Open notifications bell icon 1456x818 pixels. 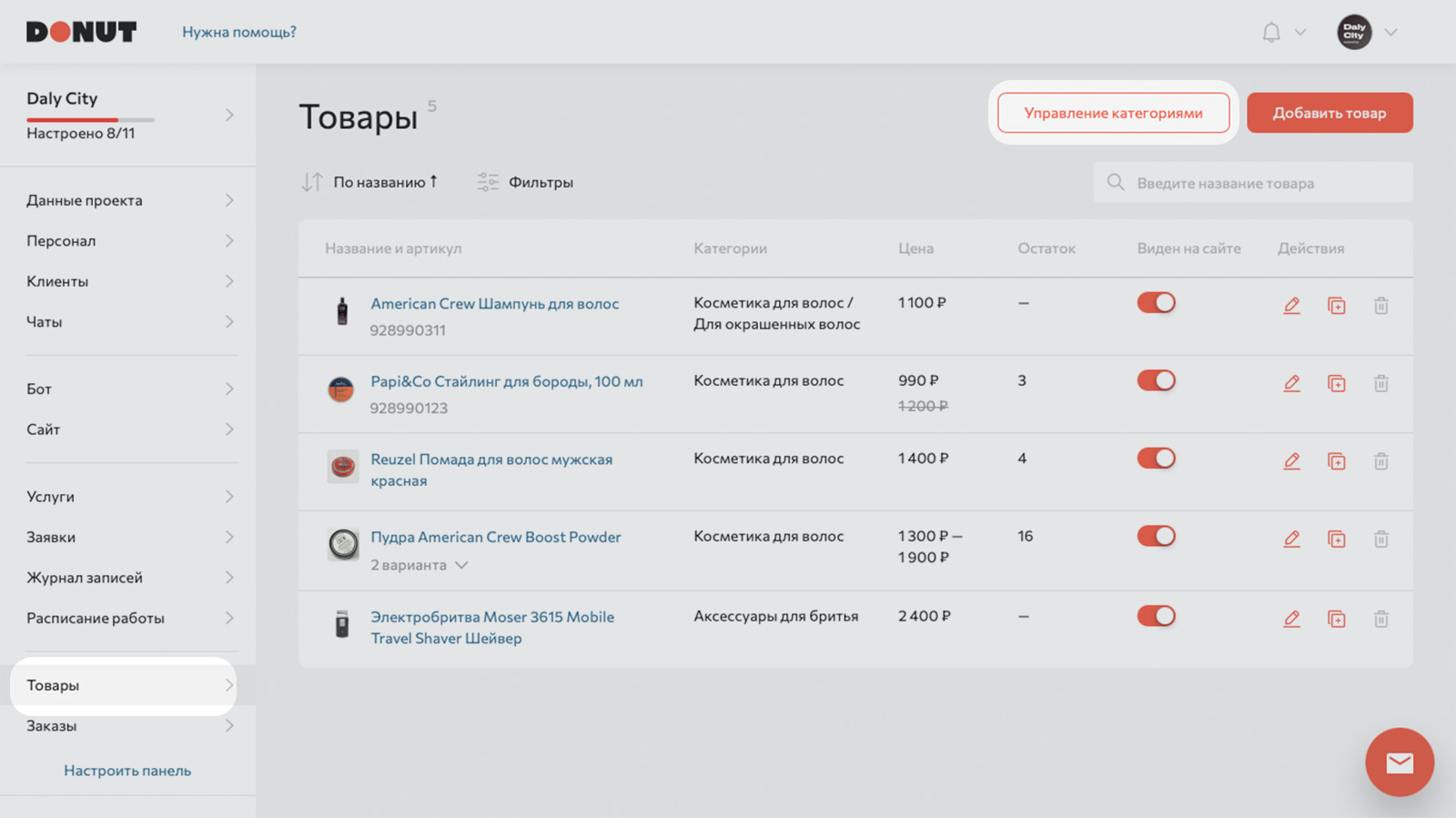coord(1271,33)
